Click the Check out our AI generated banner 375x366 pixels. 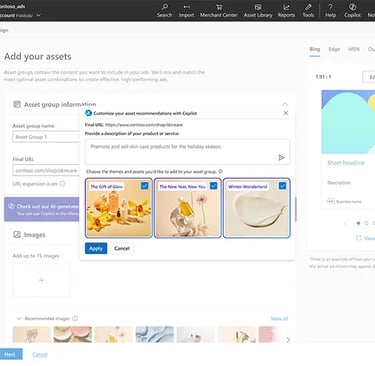point(42,209)
